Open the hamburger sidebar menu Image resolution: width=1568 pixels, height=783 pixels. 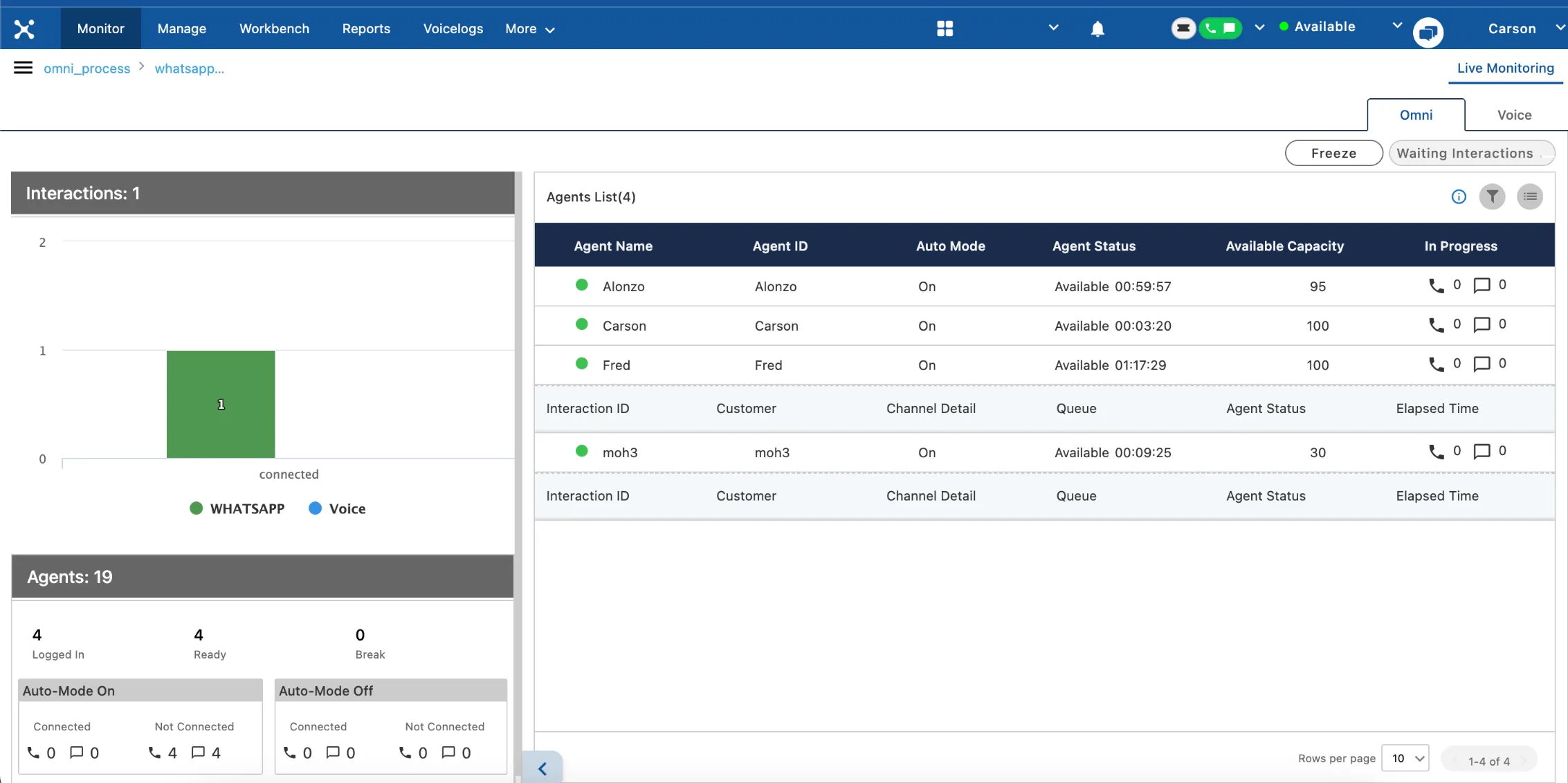(x=23, y=68)
